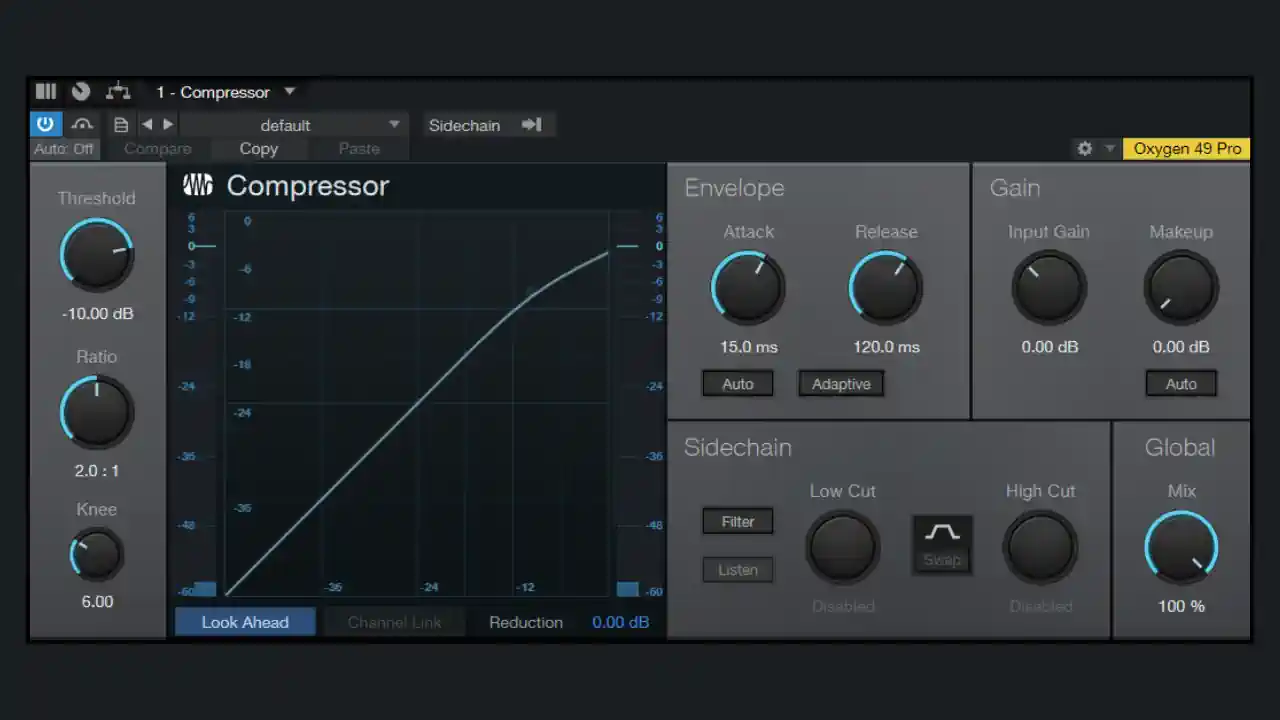1280x720 pixels.
Task: Enable Auto release in Envelope section
Action: pos(737,384)
